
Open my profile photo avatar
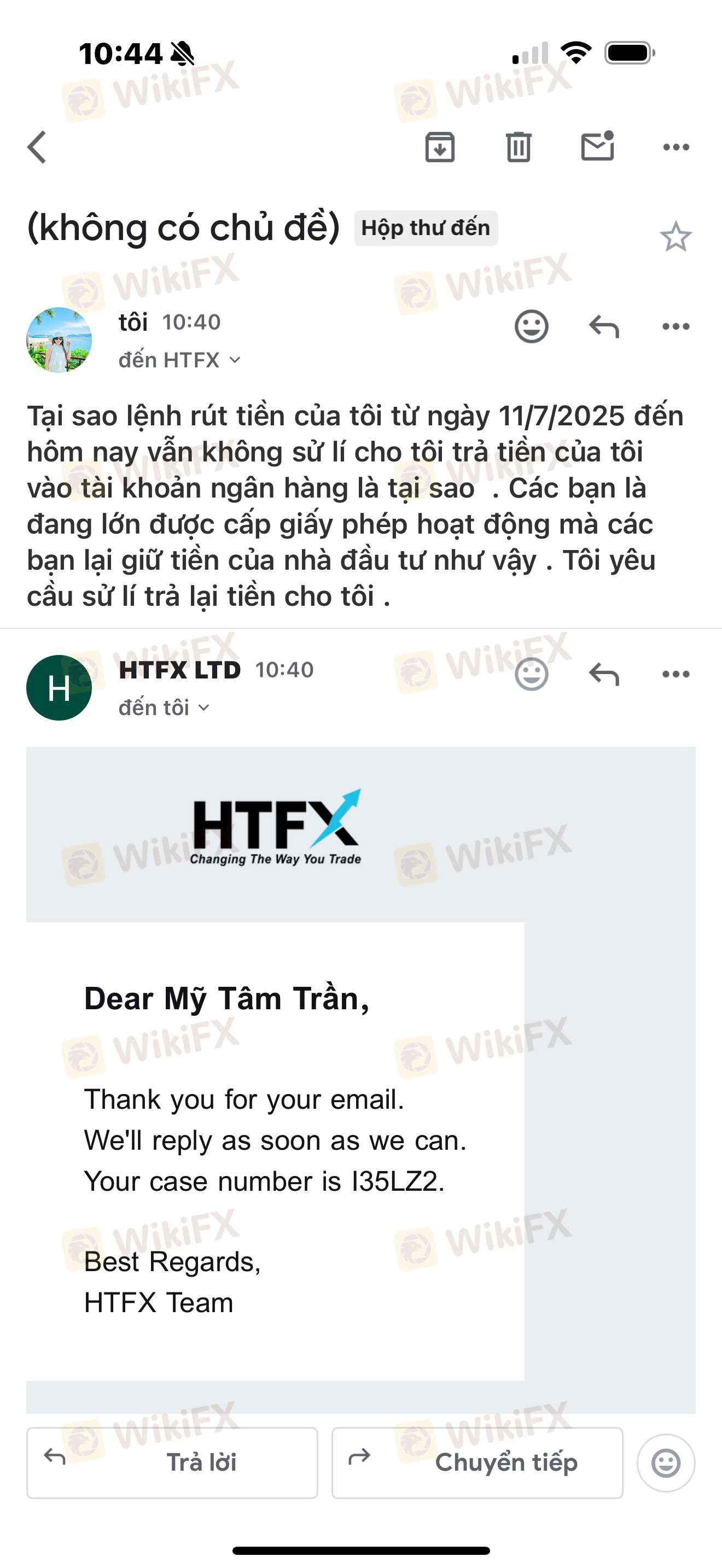(x=59, y=340)
